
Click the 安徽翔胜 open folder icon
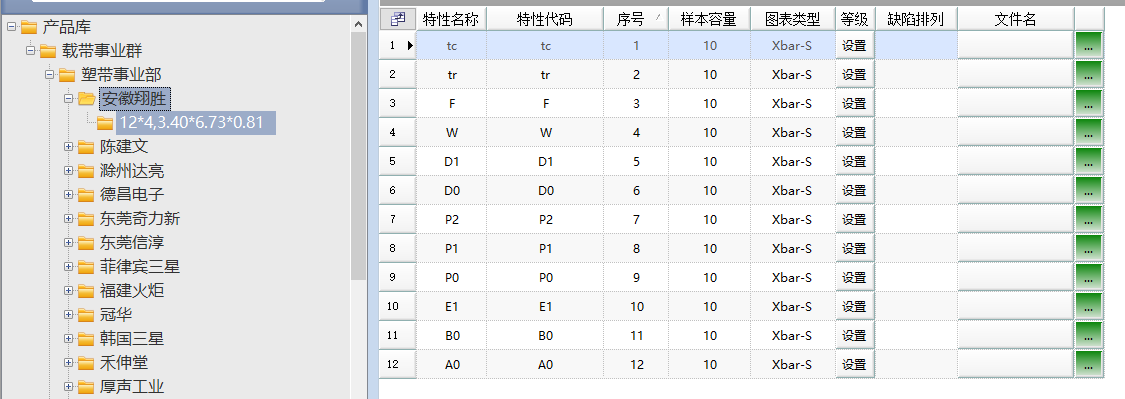click(86, 98)
